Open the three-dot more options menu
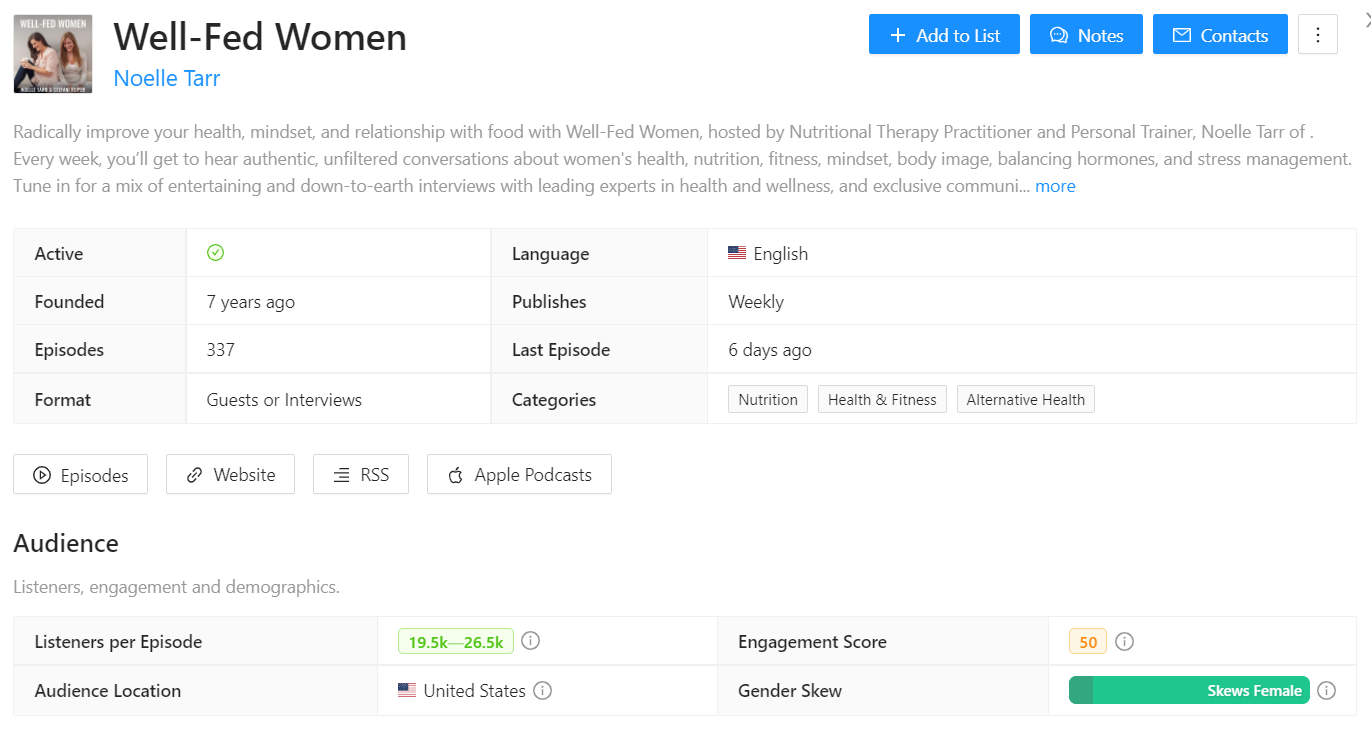The width and height of the screenshot is (1371, 745). coord(1318,35)
